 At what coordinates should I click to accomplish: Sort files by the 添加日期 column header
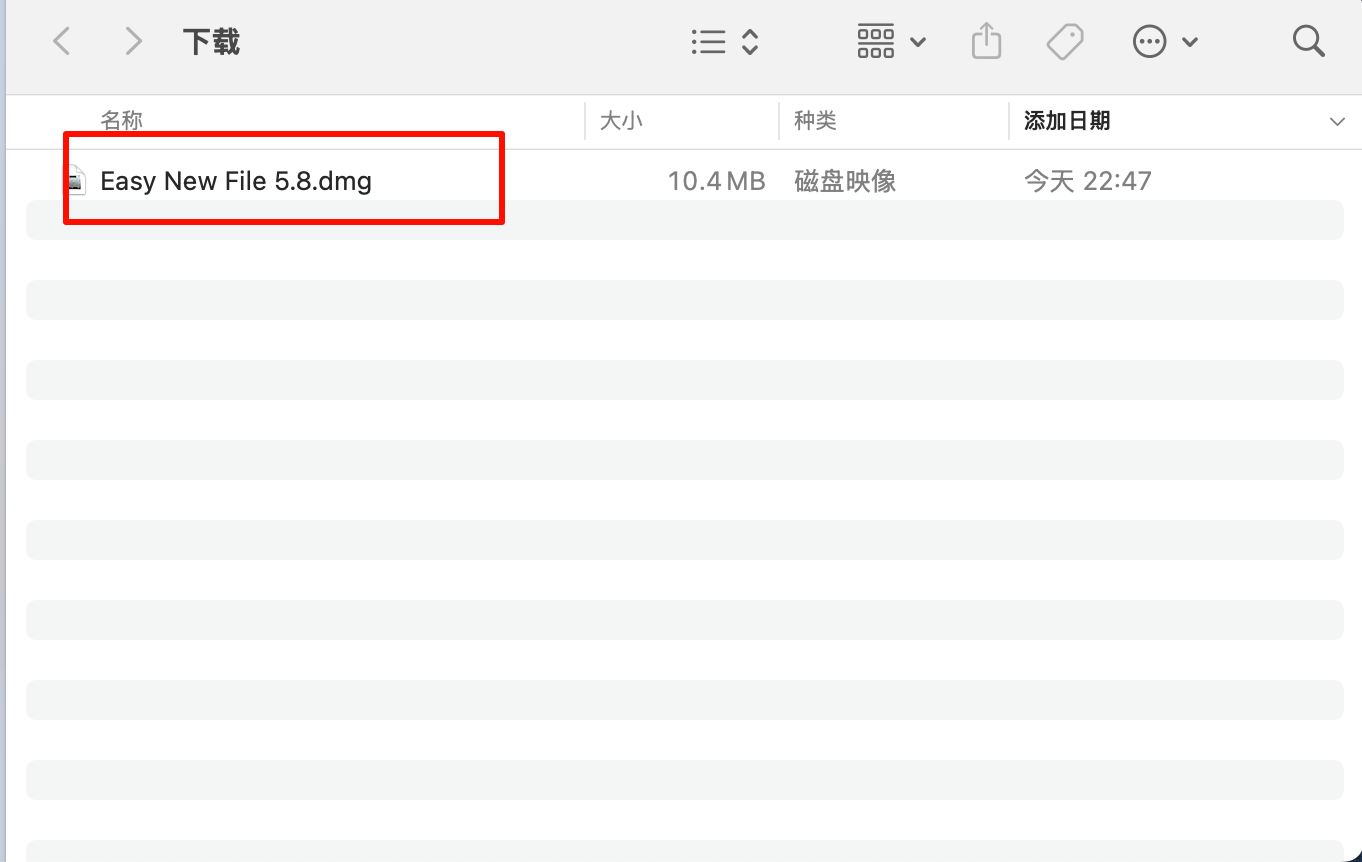(x=1067, y=121)
